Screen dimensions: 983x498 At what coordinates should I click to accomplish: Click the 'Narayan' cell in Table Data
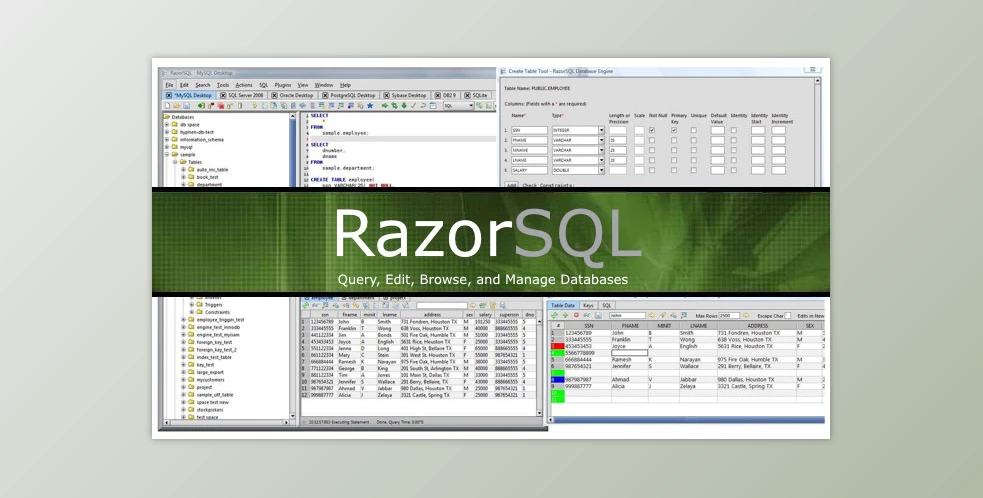click(698, 359)
